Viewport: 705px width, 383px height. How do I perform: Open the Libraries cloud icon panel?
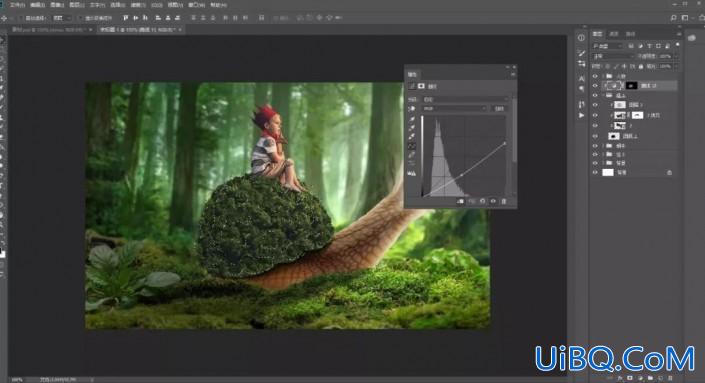(x=692, y=38)
